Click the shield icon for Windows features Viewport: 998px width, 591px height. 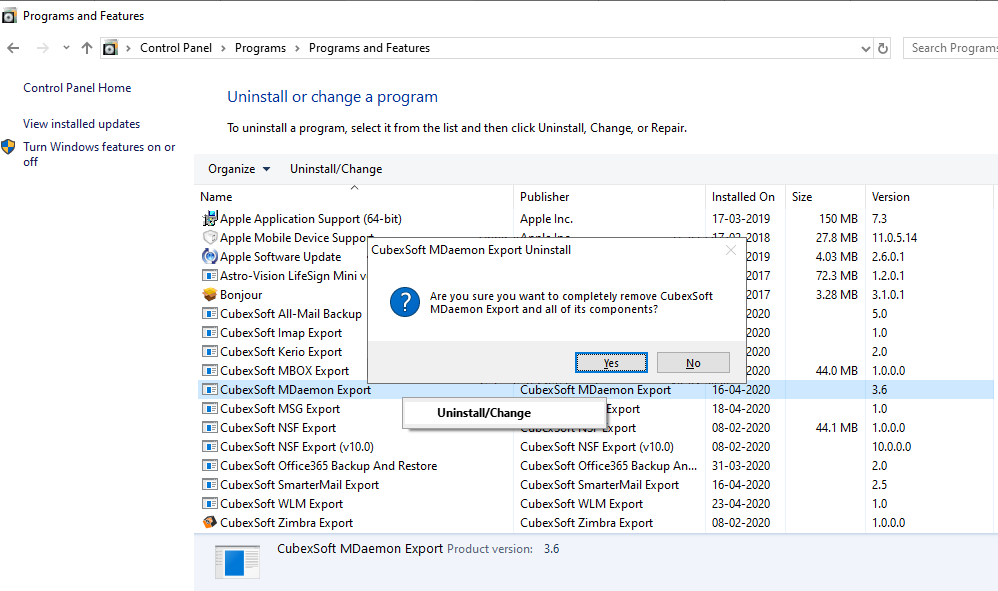8,147
